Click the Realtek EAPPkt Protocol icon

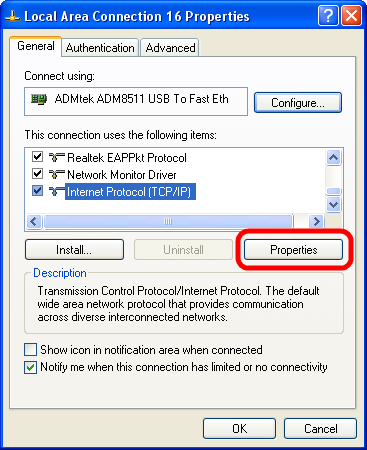click(x=57, y=157)
